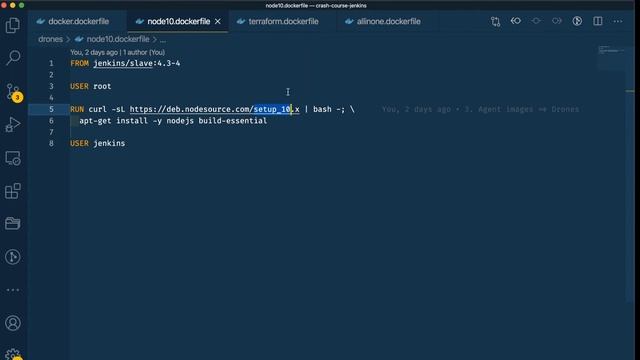Screen dimensions: 640x360
Task: Split the editor to the right
Action: point(598,21)
